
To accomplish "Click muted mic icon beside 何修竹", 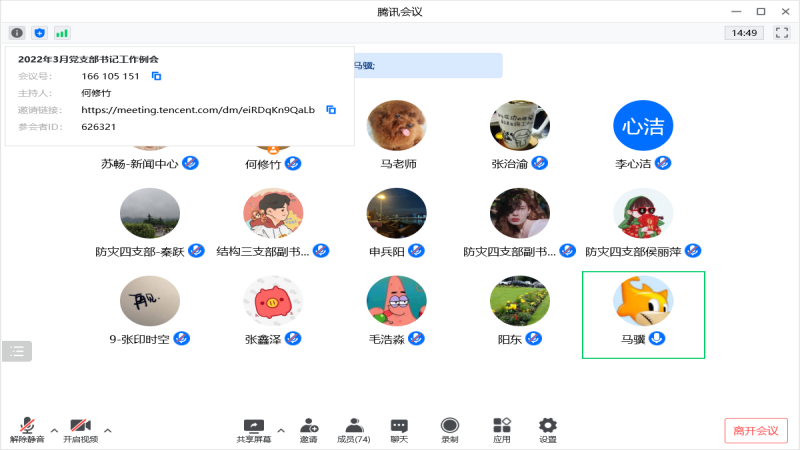I will pos(293,163).
